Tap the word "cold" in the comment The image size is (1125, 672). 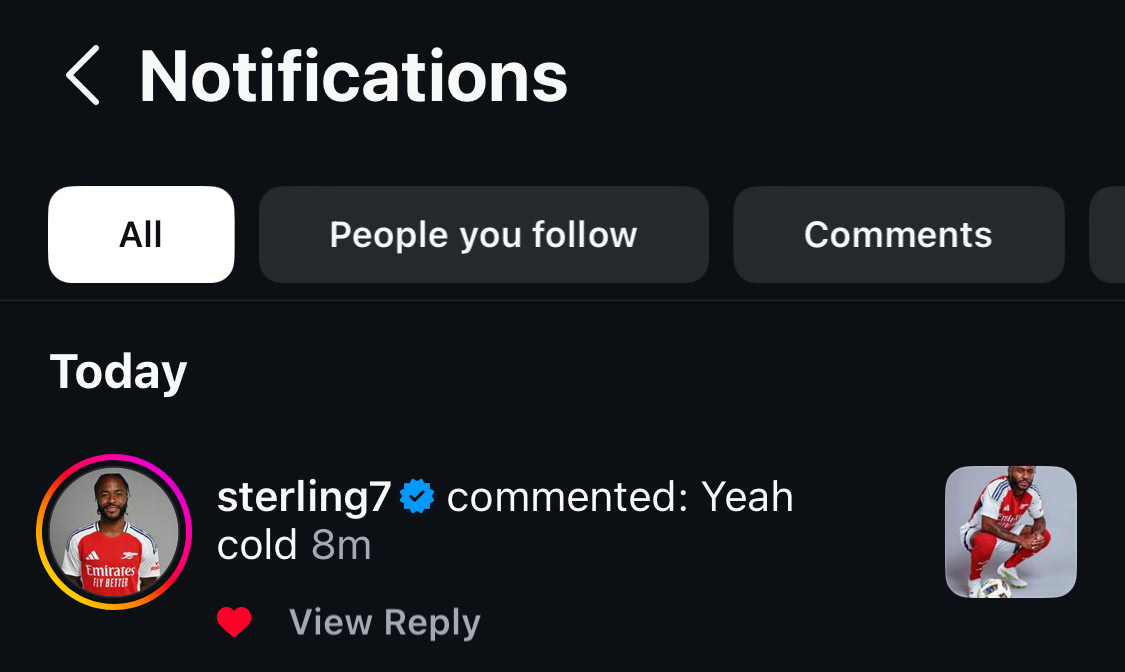point(257,545)
